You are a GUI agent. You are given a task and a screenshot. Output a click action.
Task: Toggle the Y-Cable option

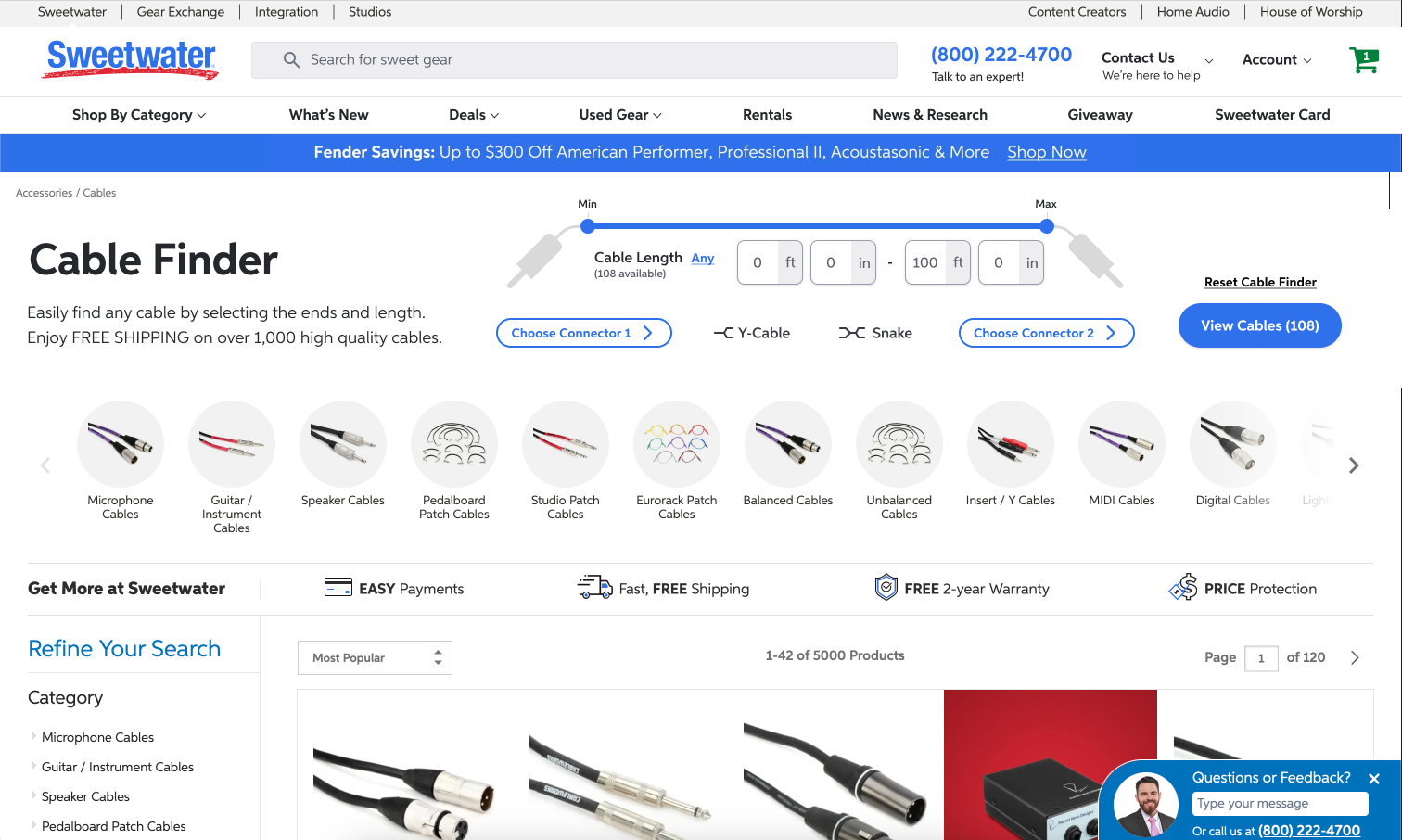point(752,333)
